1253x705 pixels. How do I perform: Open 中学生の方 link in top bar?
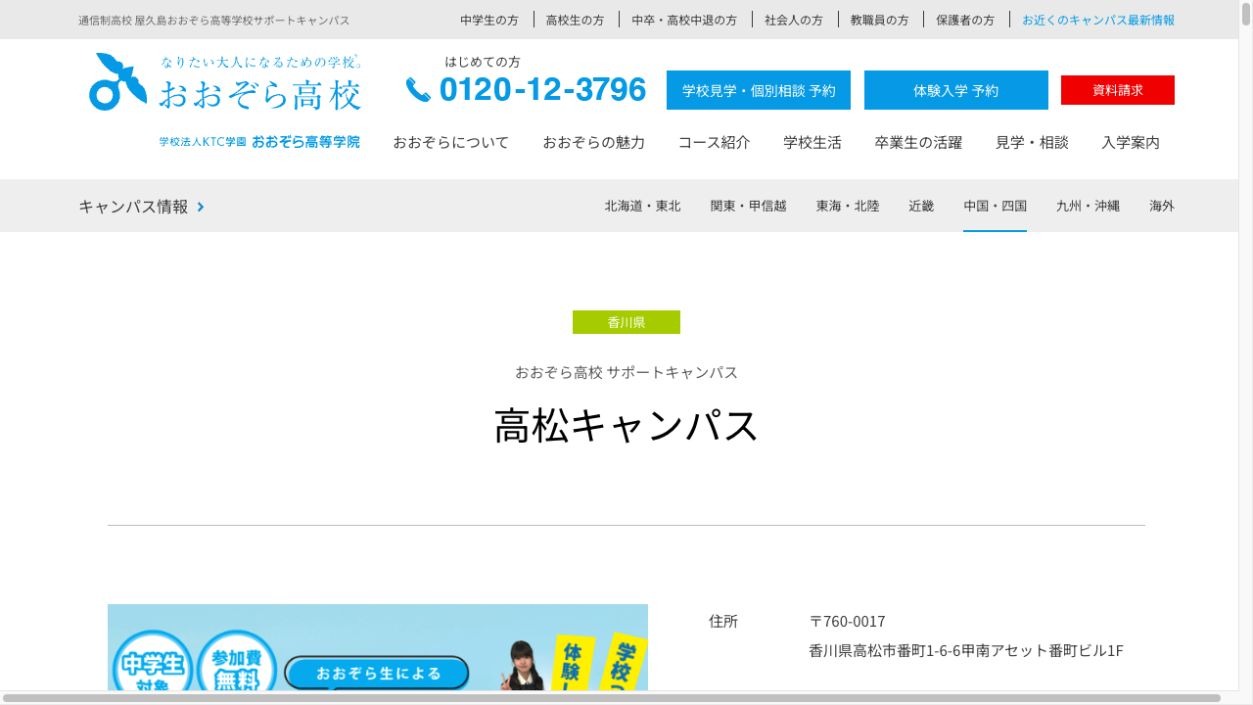click(489, 20)
